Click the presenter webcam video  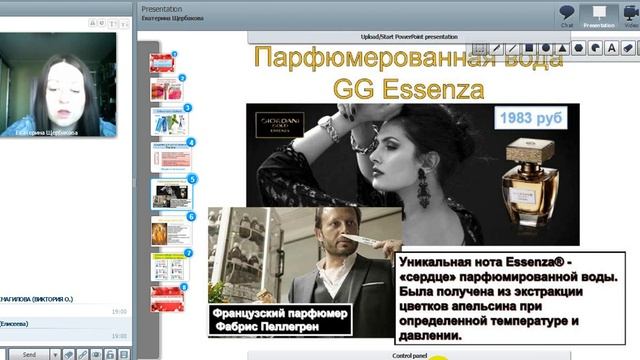point(58,84)
